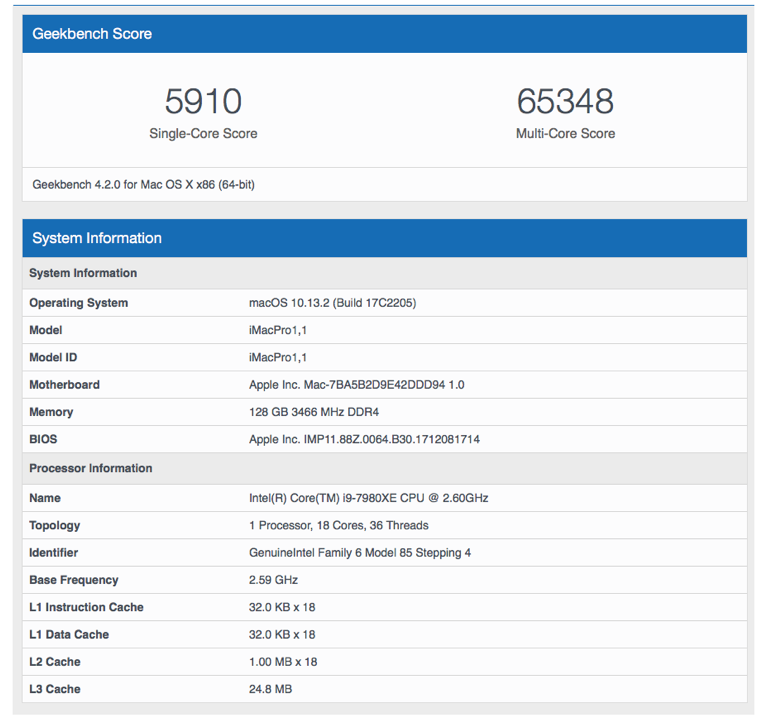
Task: Click Geekbench 4.2.0 for Mac OS X text
Action: (144, 185)
